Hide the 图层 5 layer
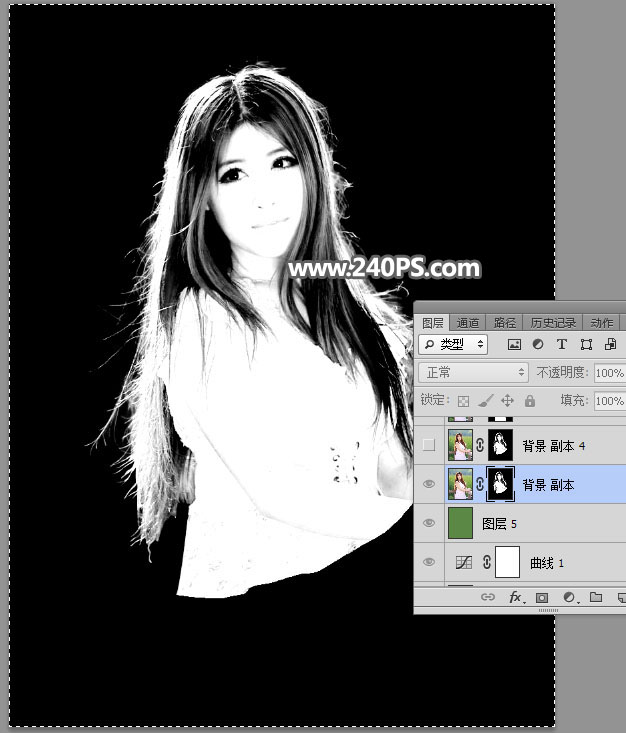 [429, 523]
